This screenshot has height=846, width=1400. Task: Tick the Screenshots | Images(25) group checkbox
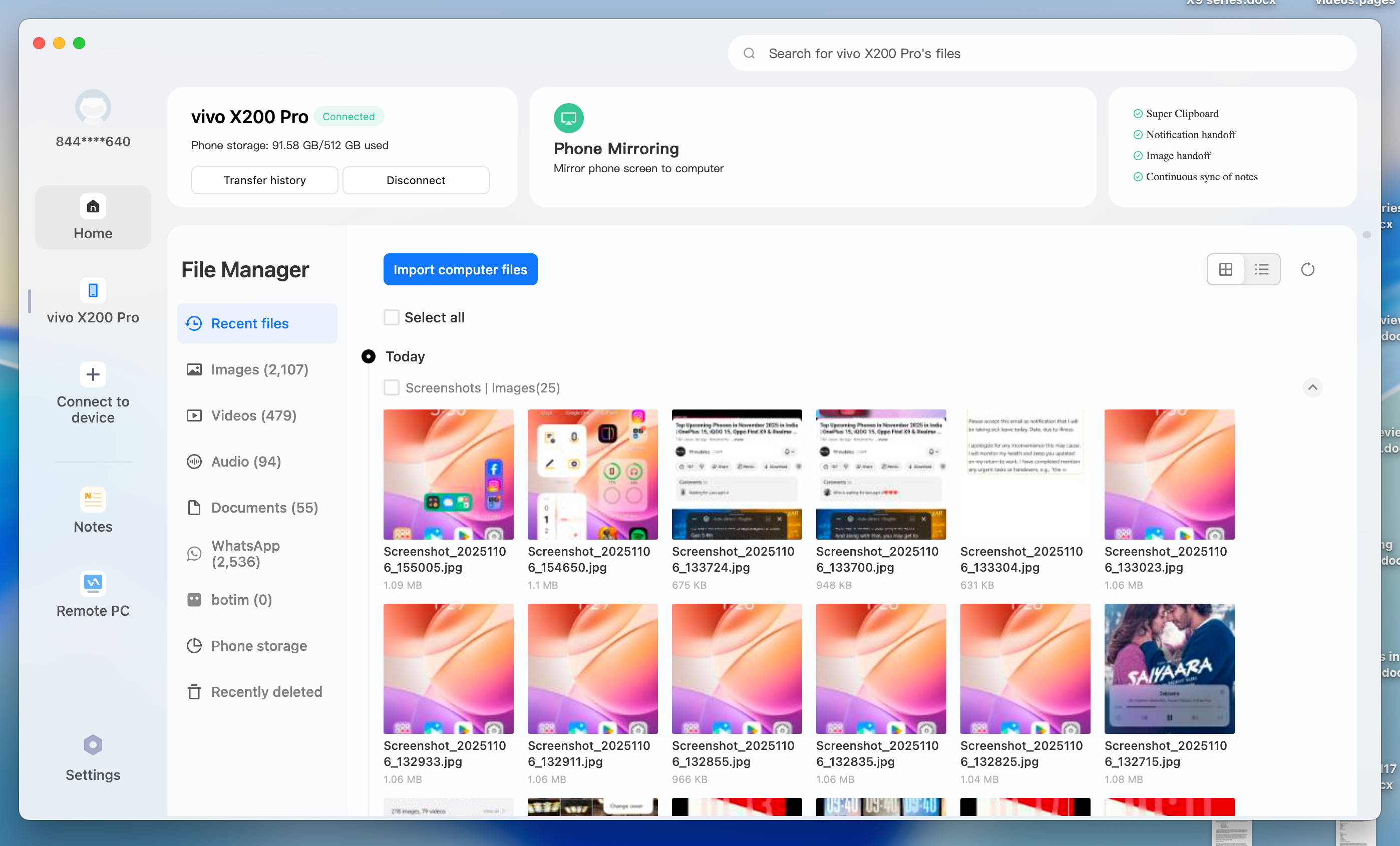click(x=392, y=387)
